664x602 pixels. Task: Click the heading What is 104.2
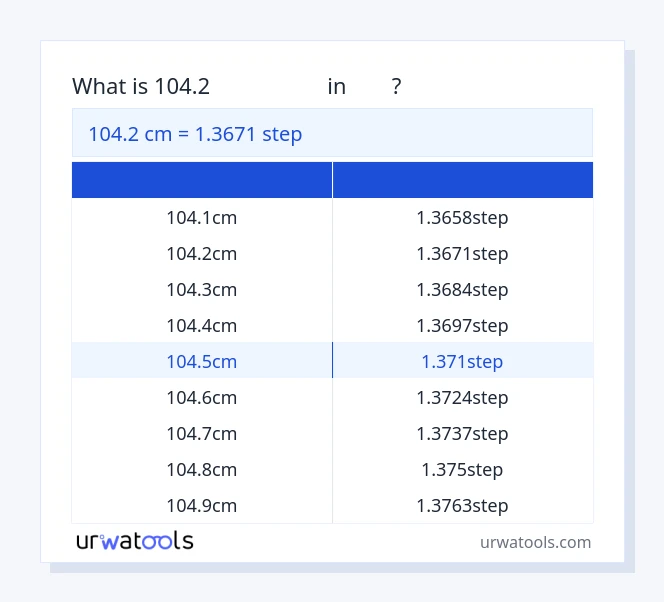[141, 87]
